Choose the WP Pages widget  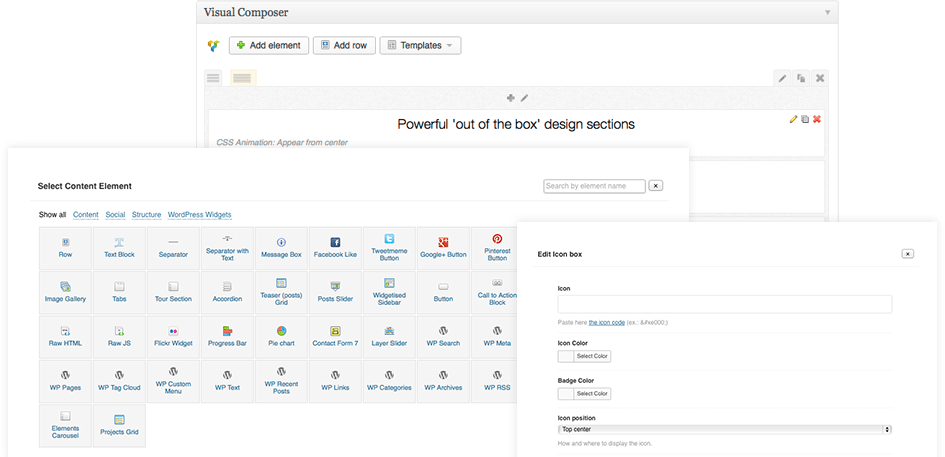click(65, 382)
